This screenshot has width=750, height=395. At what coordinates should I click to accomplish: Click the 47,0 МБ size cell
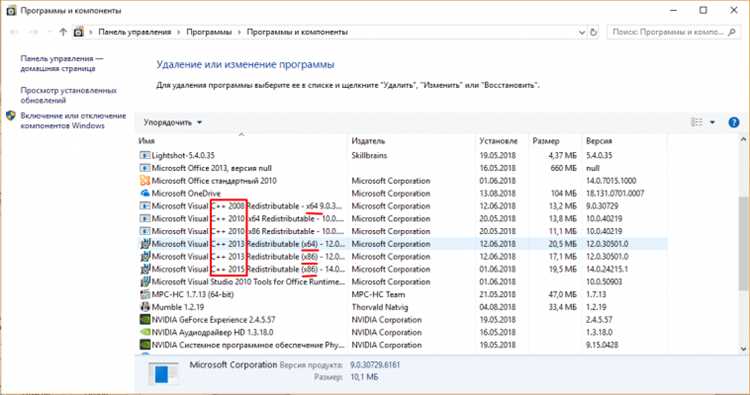click(x=562, y=295)
